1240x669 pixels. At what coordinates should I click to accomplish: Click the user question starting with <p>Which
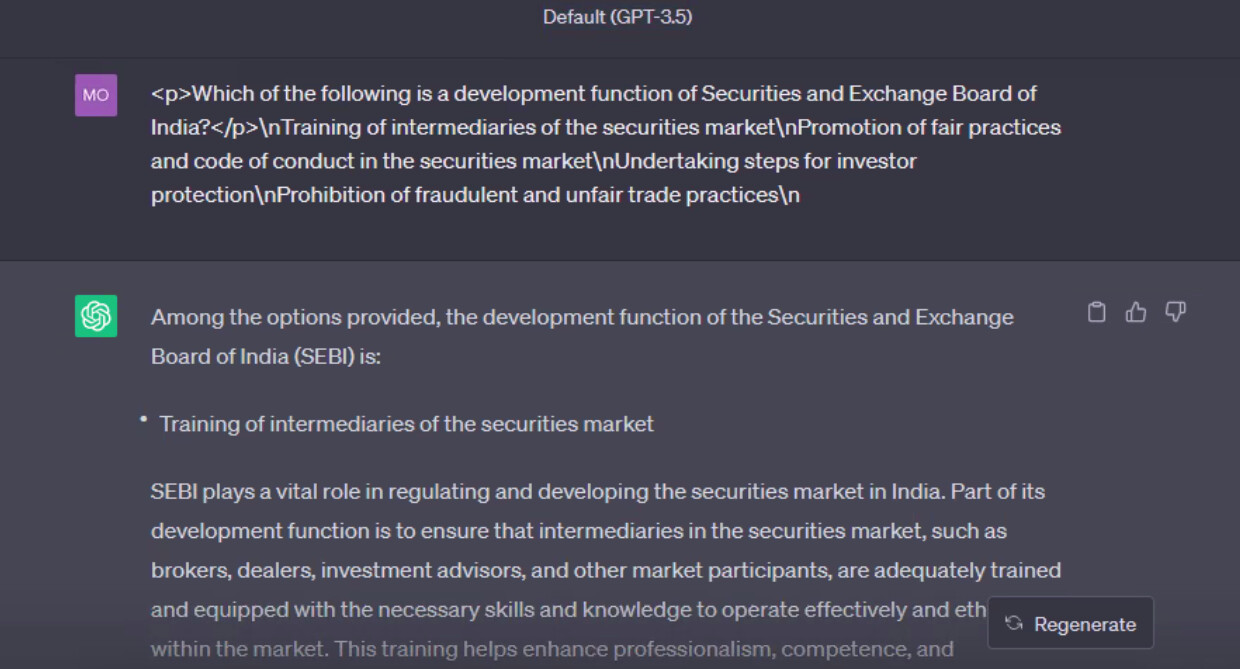pyautogui.click(x=606, y=144)
